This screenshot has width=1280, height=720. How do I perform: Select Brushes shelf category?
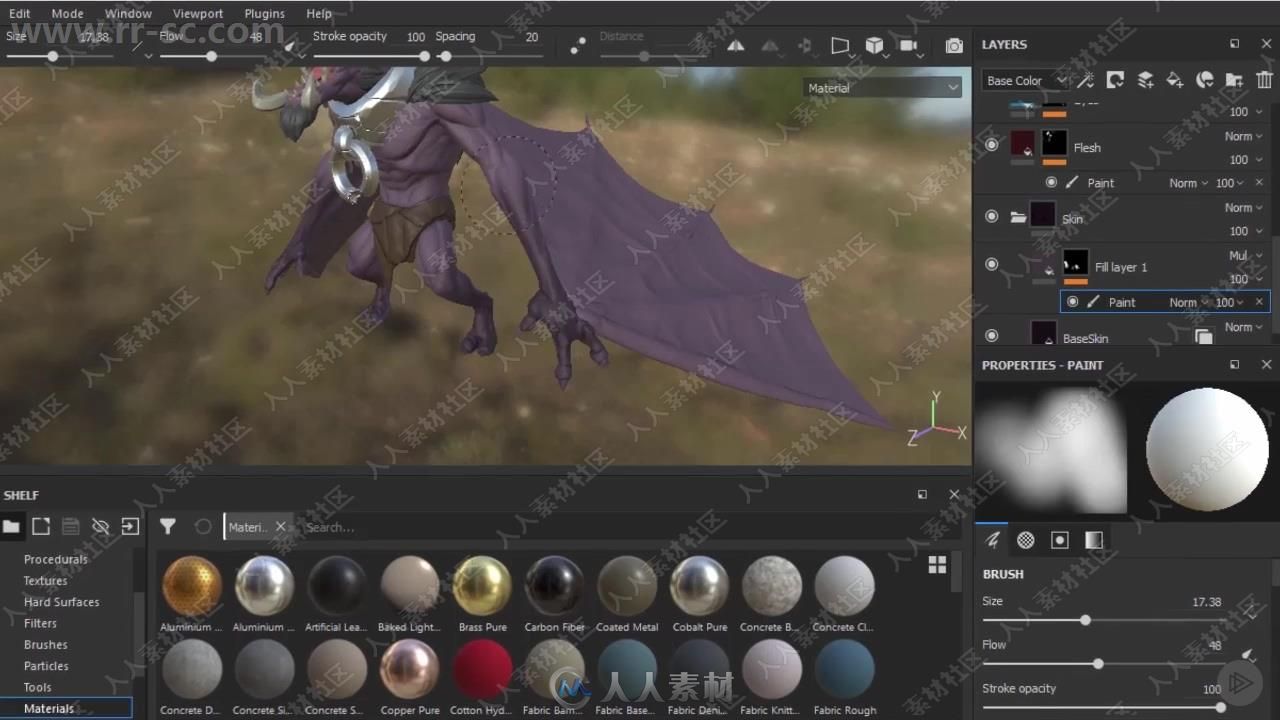[x=46, y=644]
